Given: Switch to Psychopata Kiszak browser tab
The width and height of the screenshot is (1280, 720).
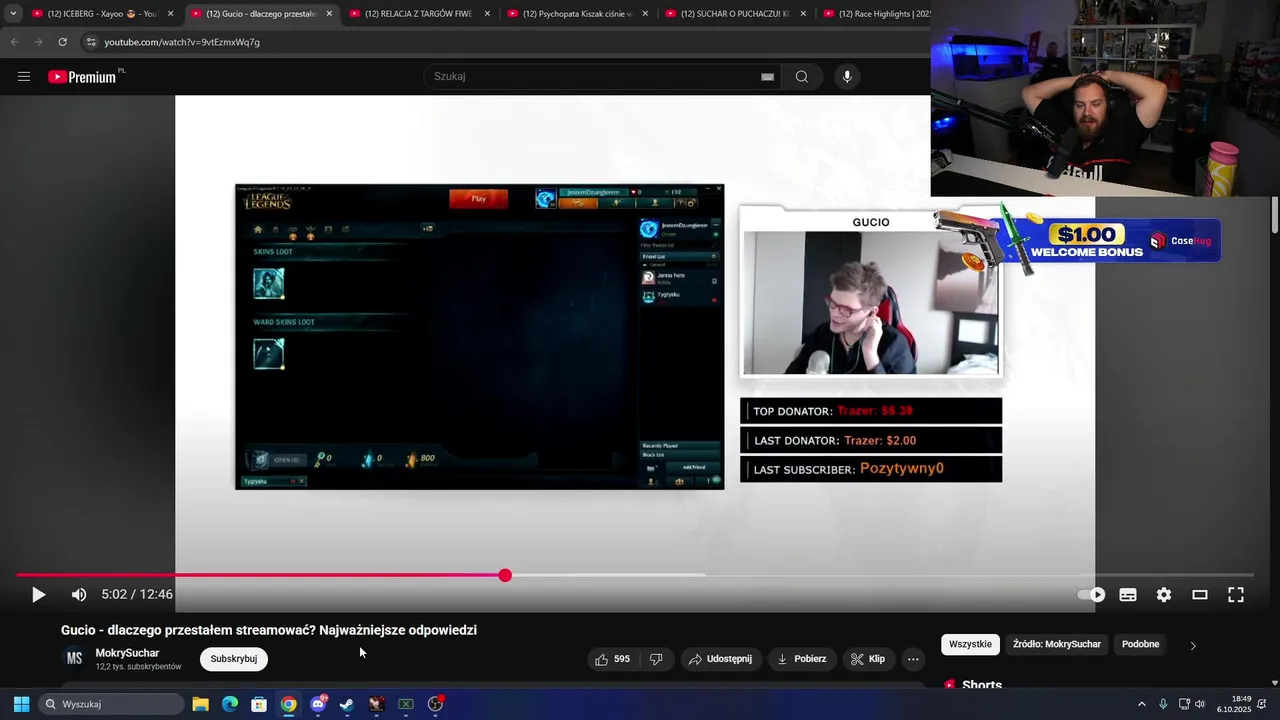Looking at the screenshot, I should coord(577,14).
